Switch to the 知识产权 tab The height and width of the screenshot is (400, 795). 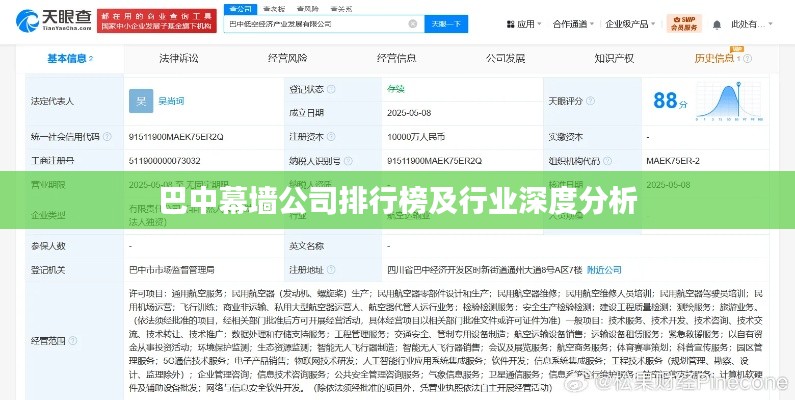pyautogui.click(x=613, y=58)
